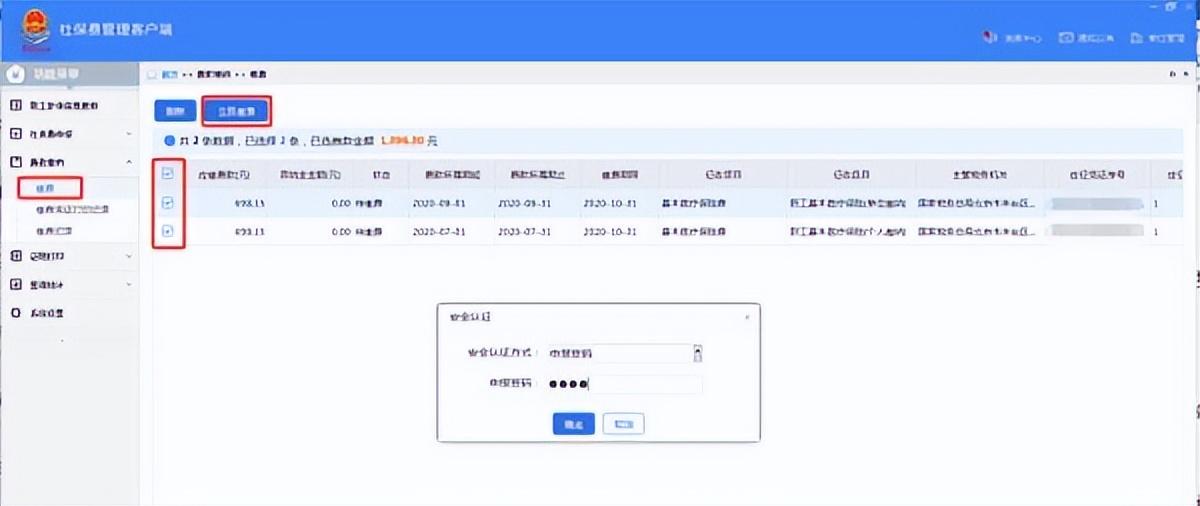Cancel the security authentication dialog
The height and width of the screenshot is (506, 1200).
pos(623,424)
